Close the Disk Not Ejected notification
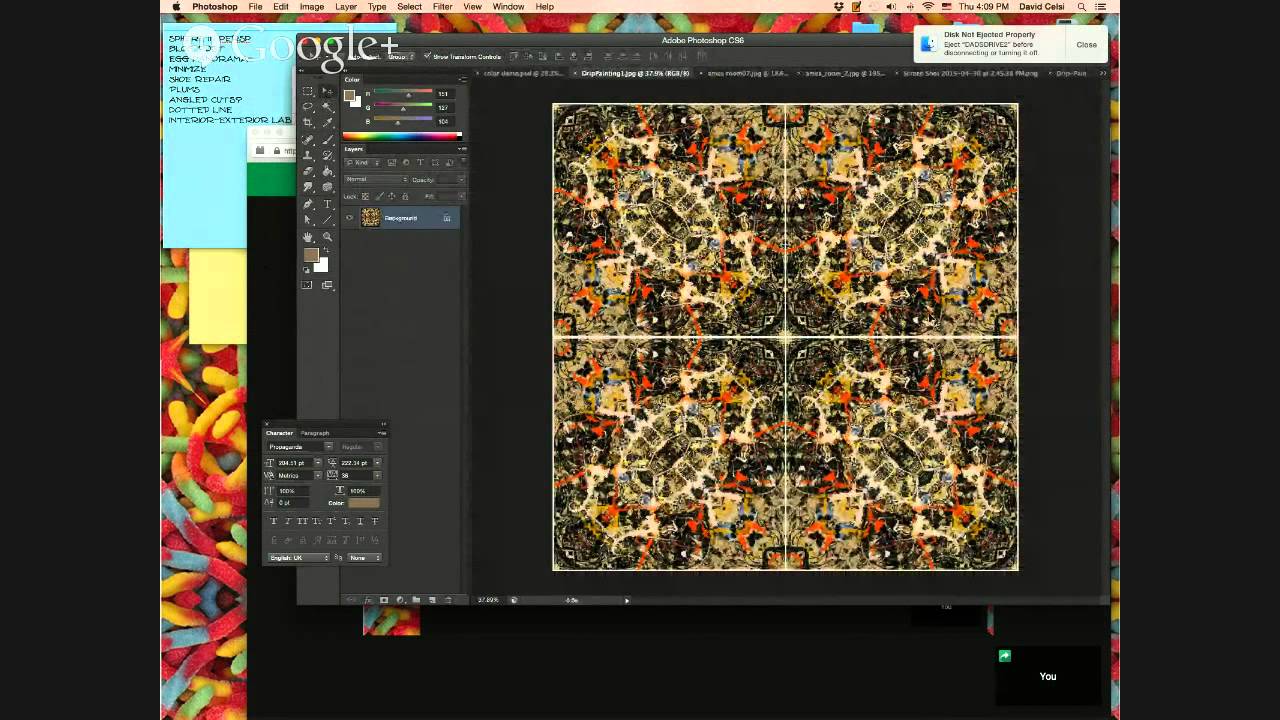1280x720 pixels. click(x=1086, y=44)
